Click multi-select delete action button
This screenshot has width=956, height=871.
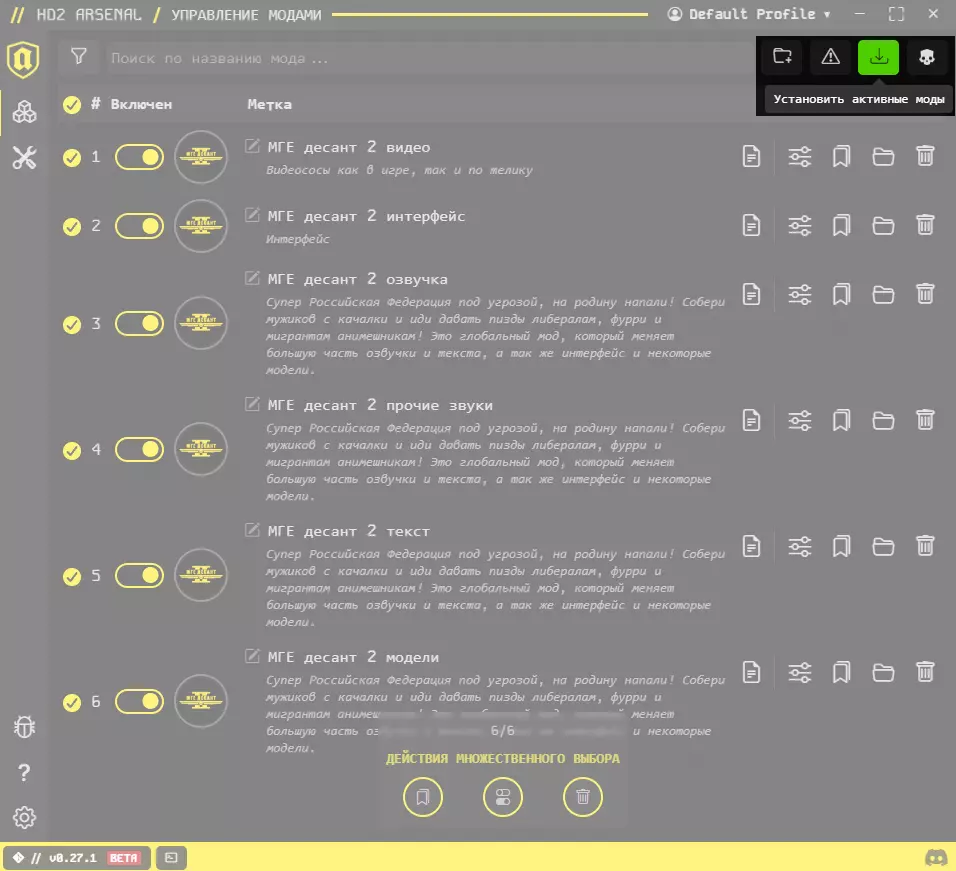click(582, 797)
